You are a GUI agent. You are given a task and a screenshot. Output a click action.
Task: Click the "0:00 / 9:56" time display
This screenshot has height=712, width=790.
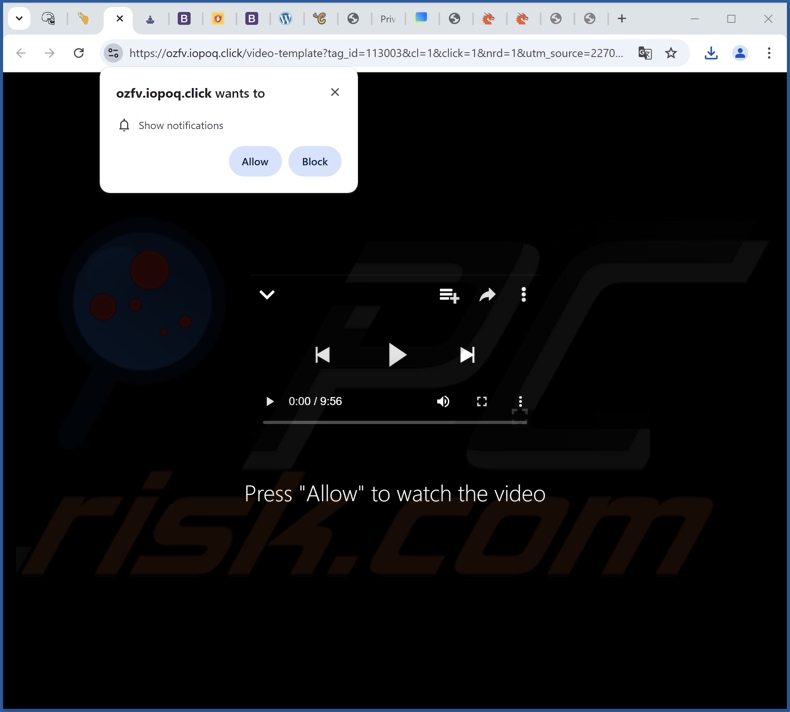[315, 401]
